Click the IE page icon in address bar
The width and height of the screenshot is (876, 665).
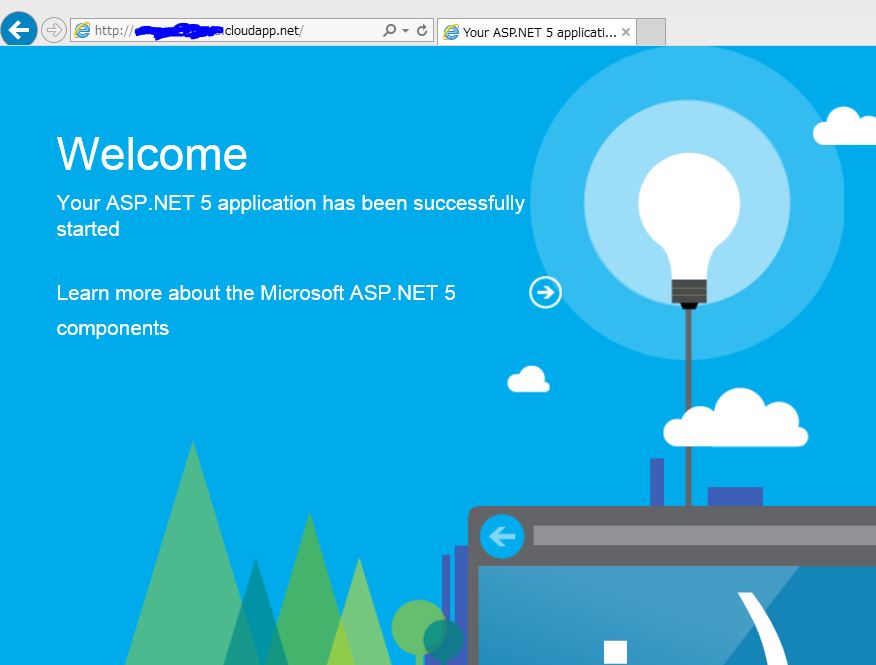point(82,30)
